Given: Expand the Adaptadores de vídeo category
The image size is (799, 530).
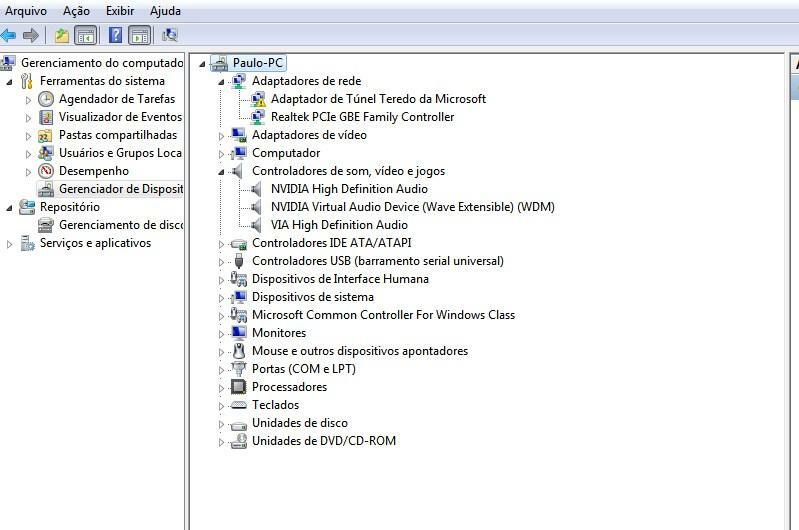Looking at the screenshot, I should click(x=221, y=136).
